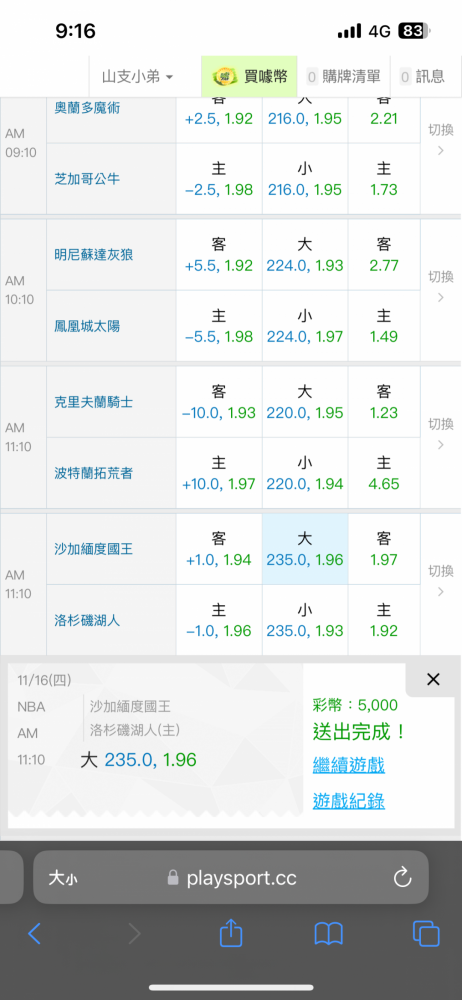The height and width of the screenshot is (1000, 462).
Task: Switch view for Timberwolves vs Suns game
Action: point(440,286)
